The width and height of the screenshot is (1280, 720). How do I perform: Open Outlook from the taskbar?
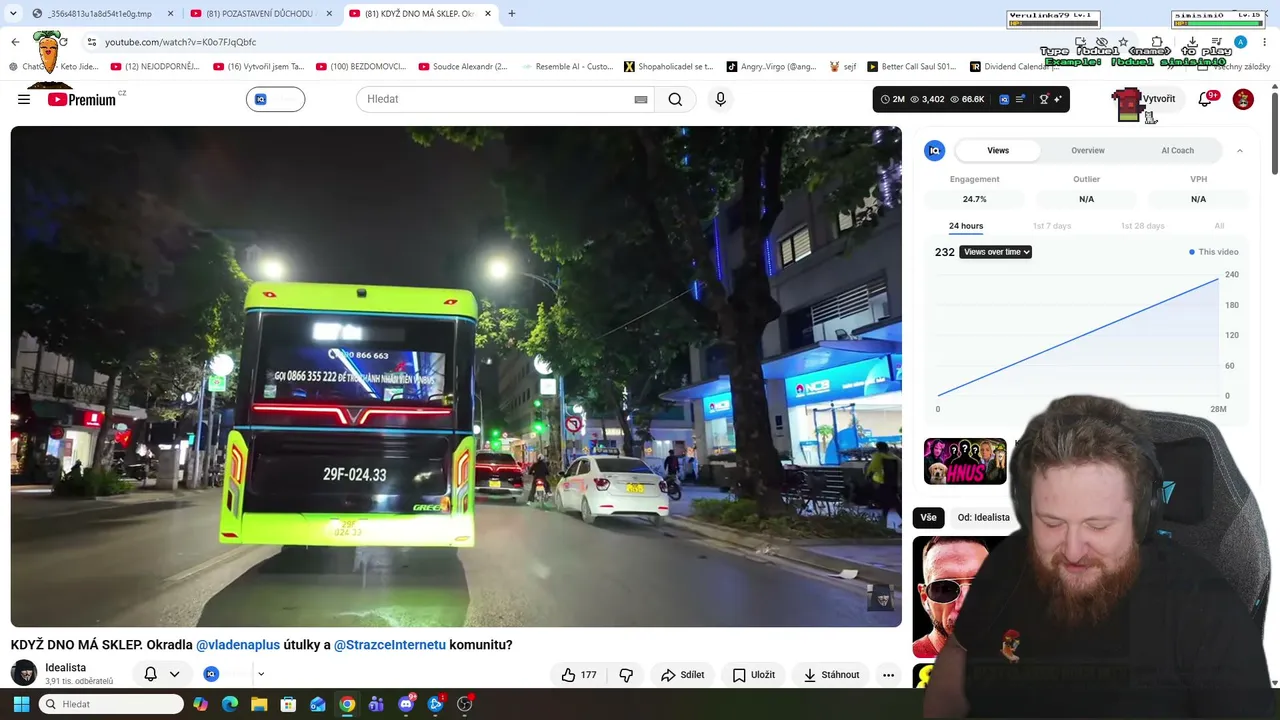[x=318, y=704]
